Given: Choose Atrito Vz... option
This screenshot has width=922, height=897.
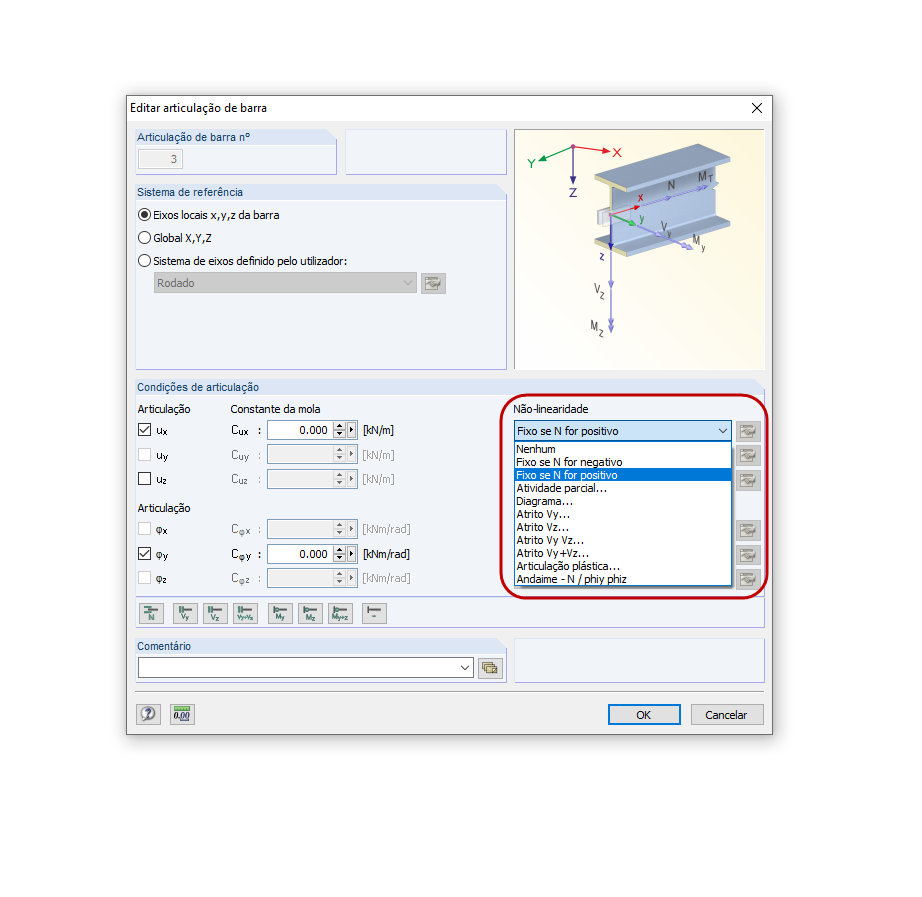Looking at the screenshot, I should point(623,527).
